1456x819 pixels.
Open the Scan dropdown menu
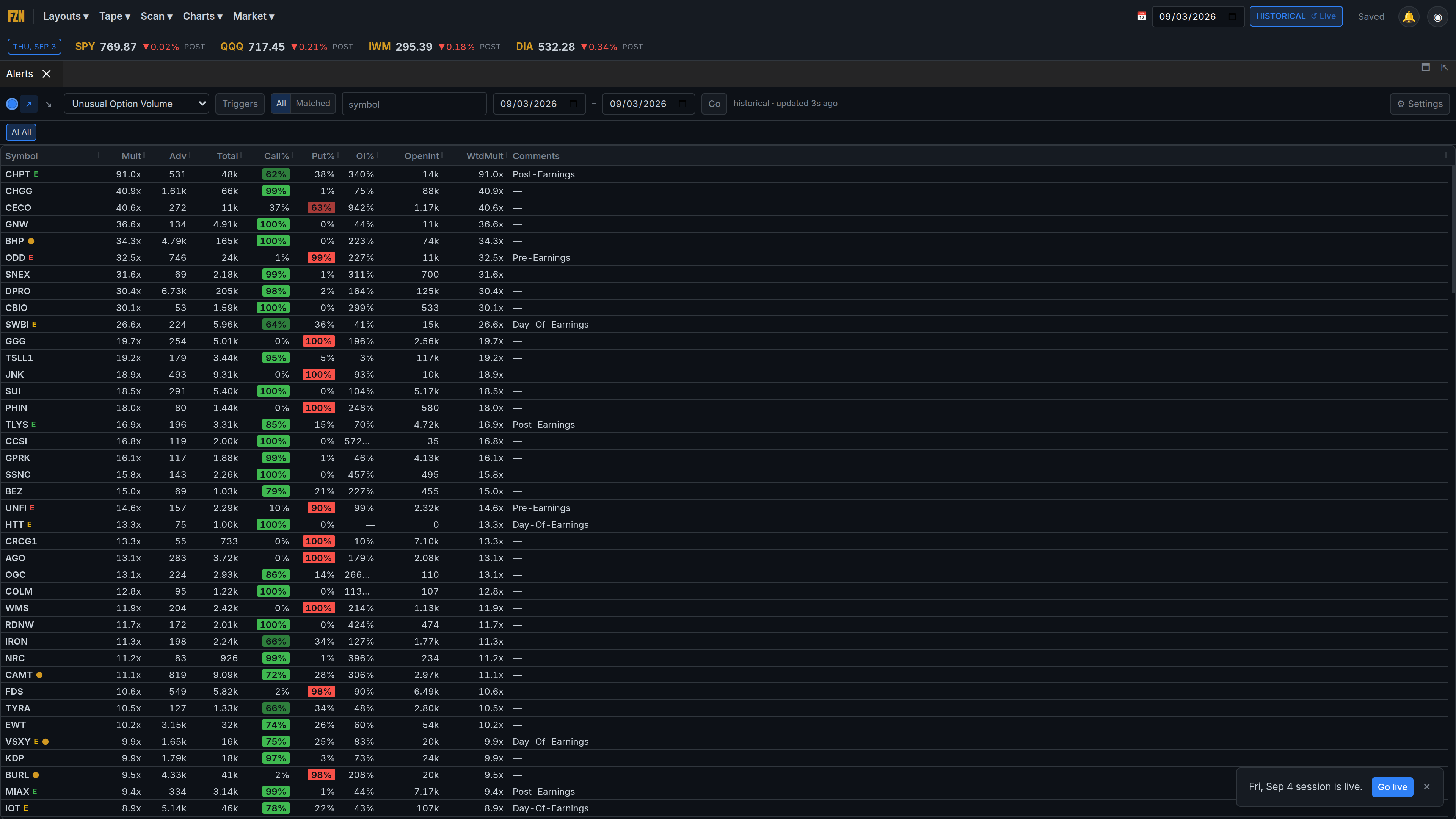point(157,16)
